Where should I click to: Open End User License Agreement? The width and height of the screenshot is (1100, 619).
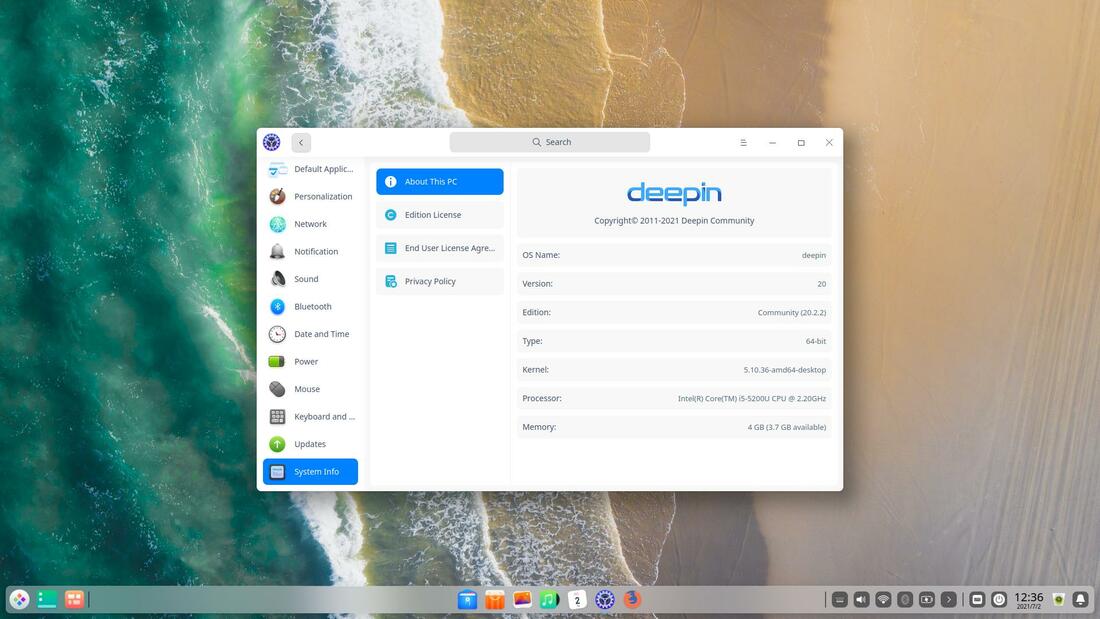440,248
